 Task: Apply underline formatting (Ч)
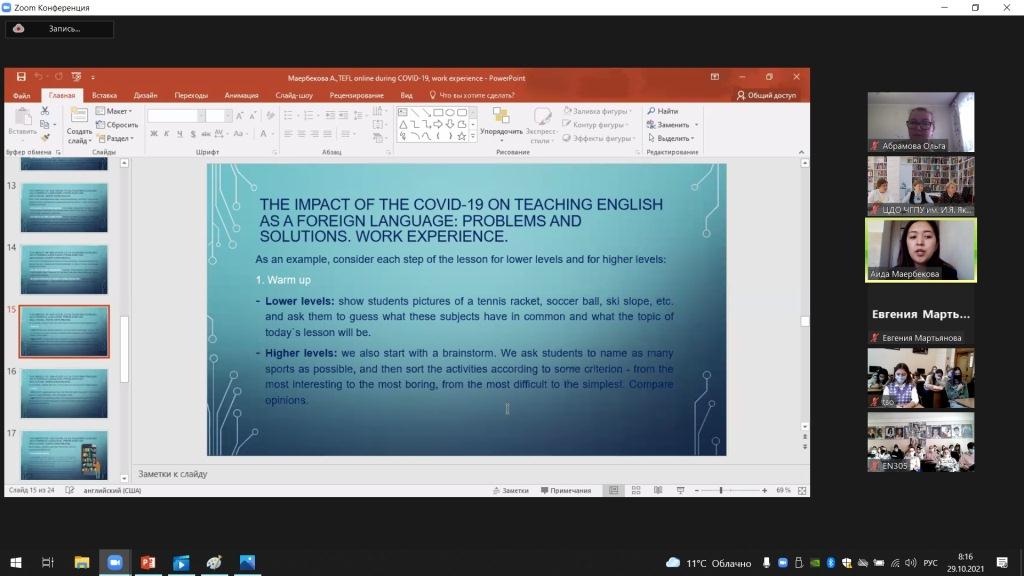(180, 134)
